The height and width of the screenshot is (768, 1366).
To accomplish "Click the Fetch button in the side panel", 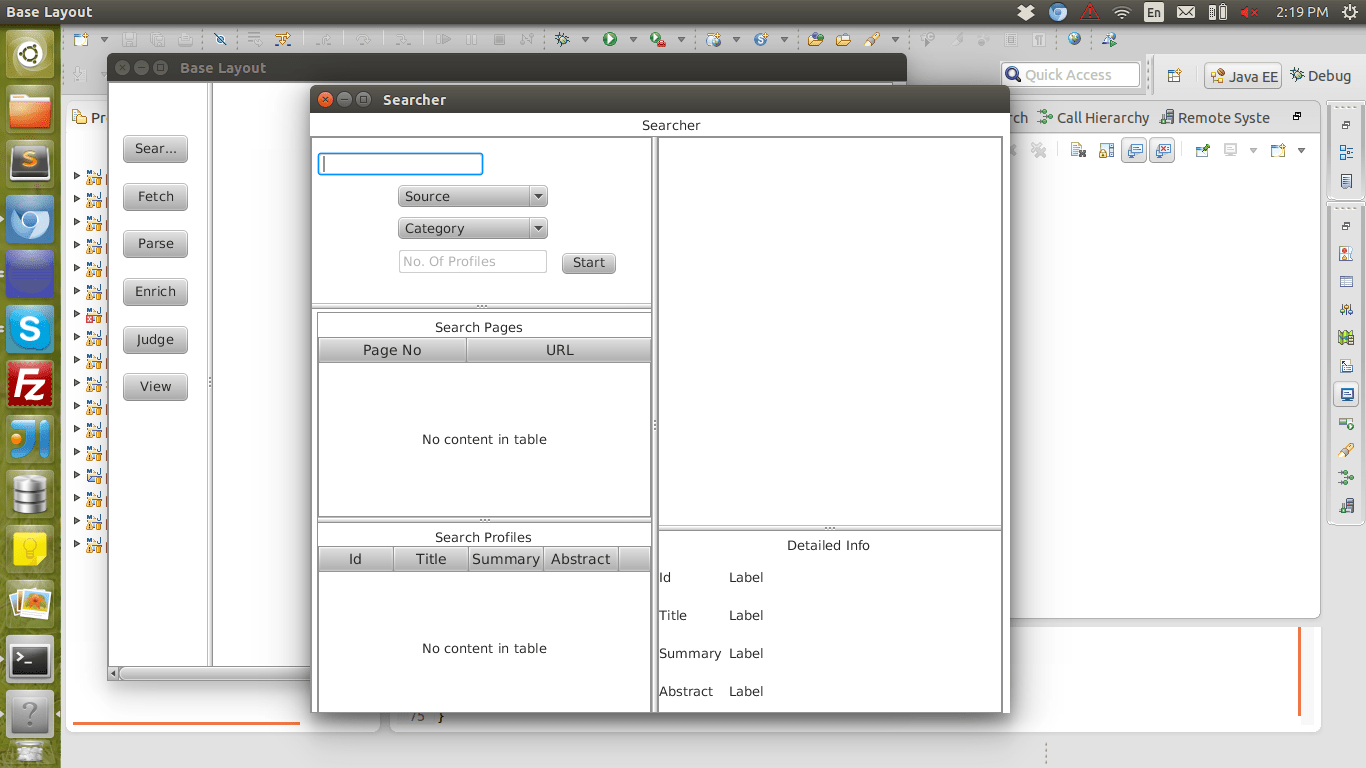I will (155, 197).
